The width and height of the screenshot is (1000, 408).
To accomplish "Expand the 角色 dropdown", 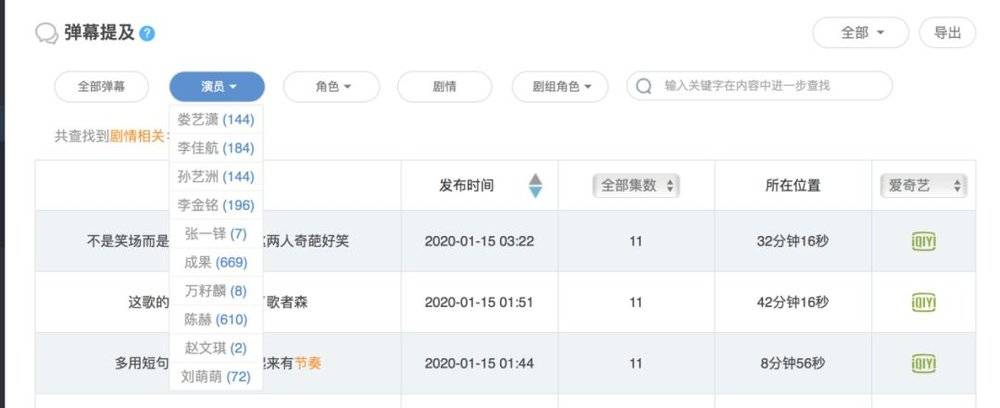I will [332, 87].
